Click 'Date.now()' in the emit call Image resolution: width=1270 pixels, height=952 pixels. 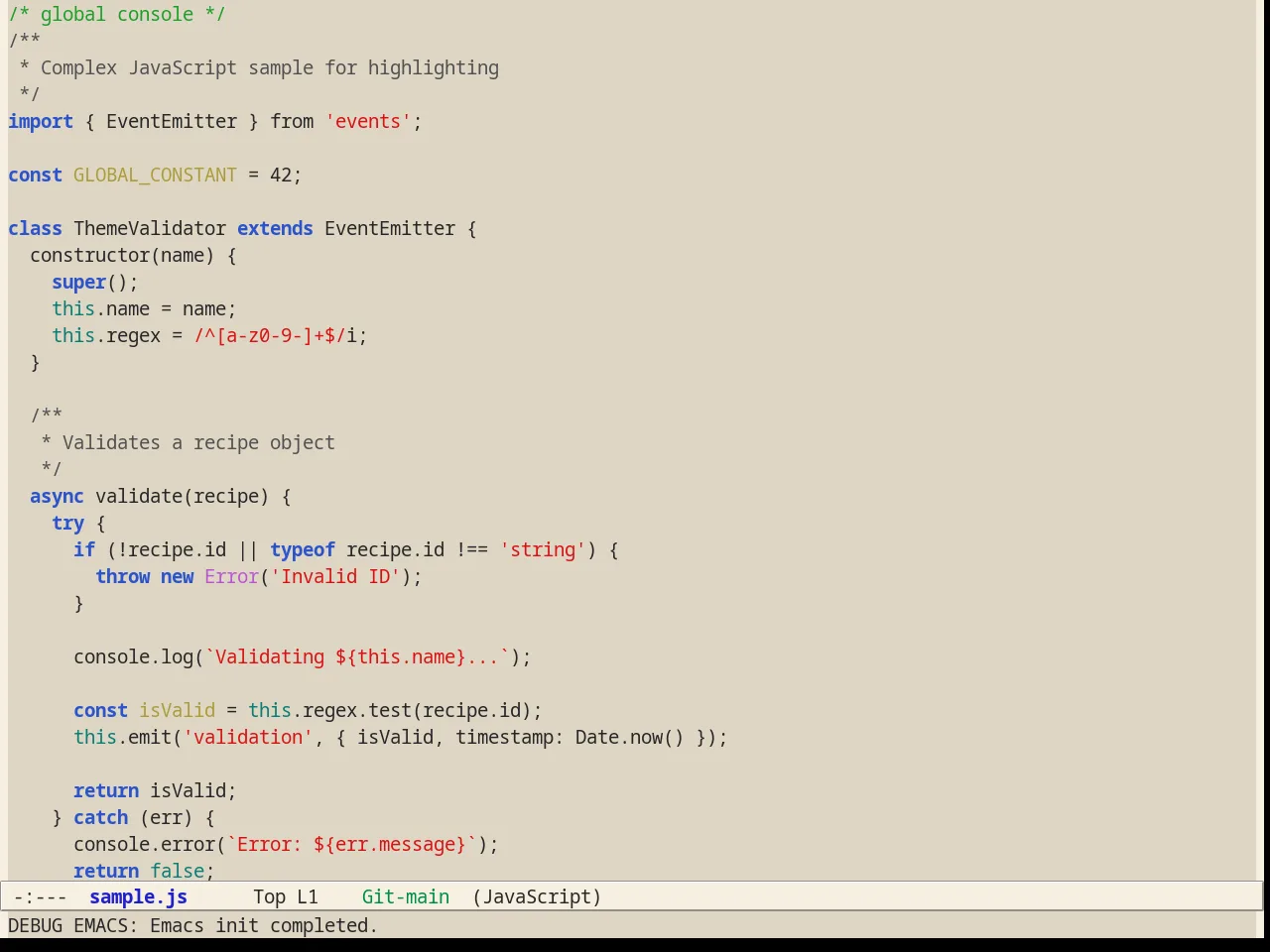[630, 737]
